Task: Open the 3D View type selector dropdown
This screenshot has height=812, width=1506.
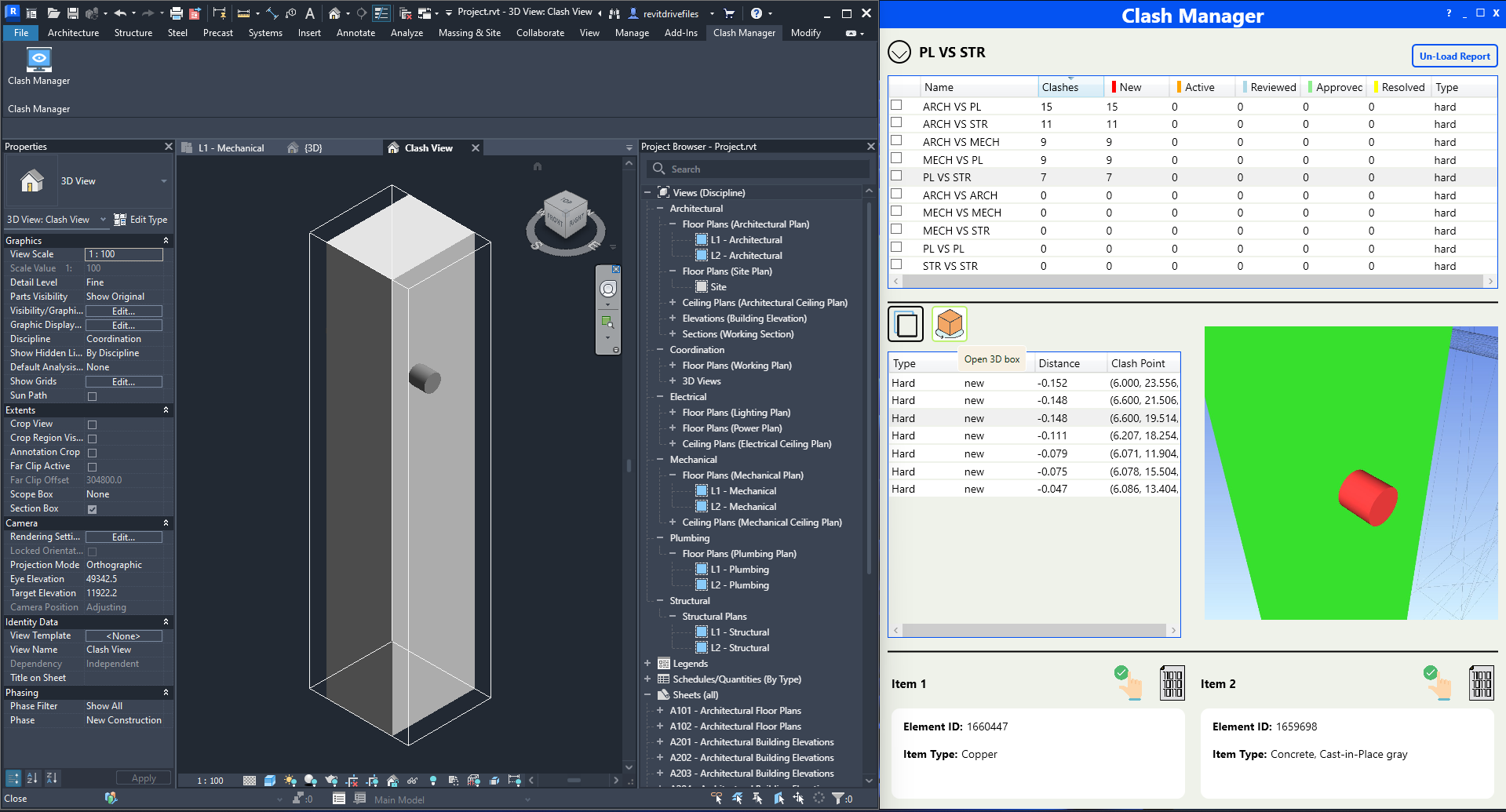Action: [x=163, y=181]
